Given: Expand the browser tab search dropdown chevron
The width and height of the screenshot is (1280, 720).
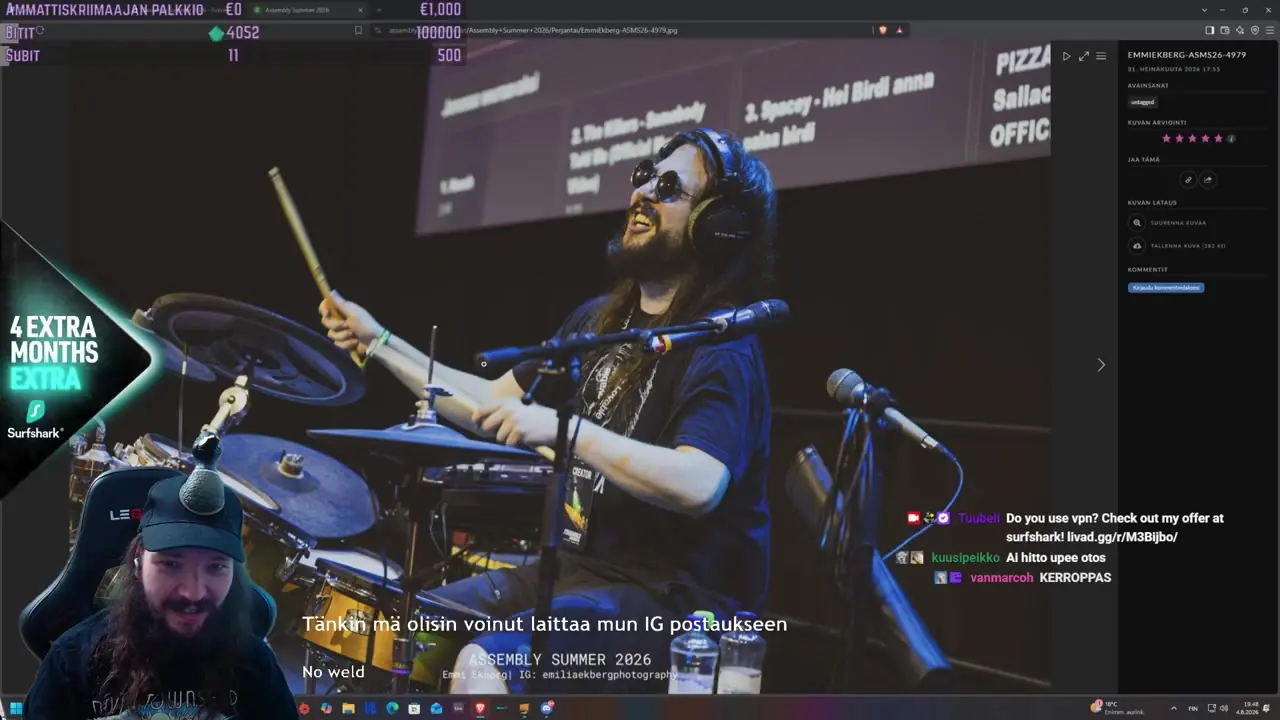Looking at the screenshot, I should click(1205, 10).
